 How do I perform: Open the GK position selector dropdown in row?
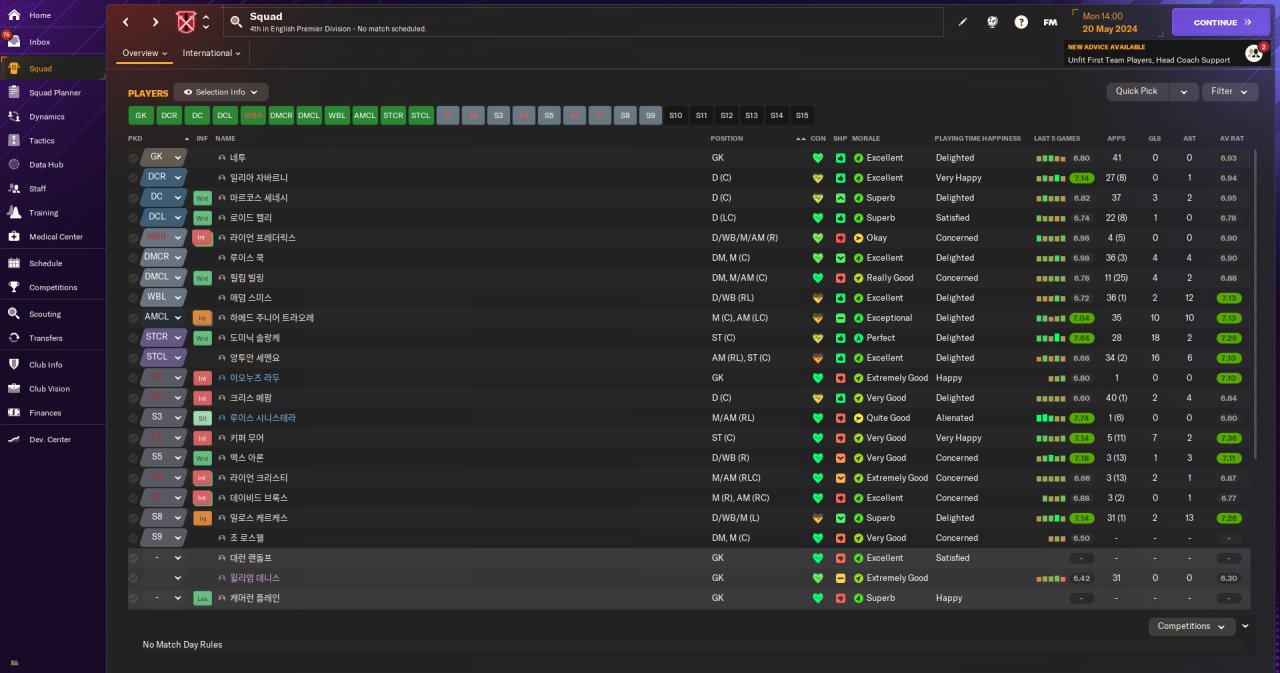point(164,158)
